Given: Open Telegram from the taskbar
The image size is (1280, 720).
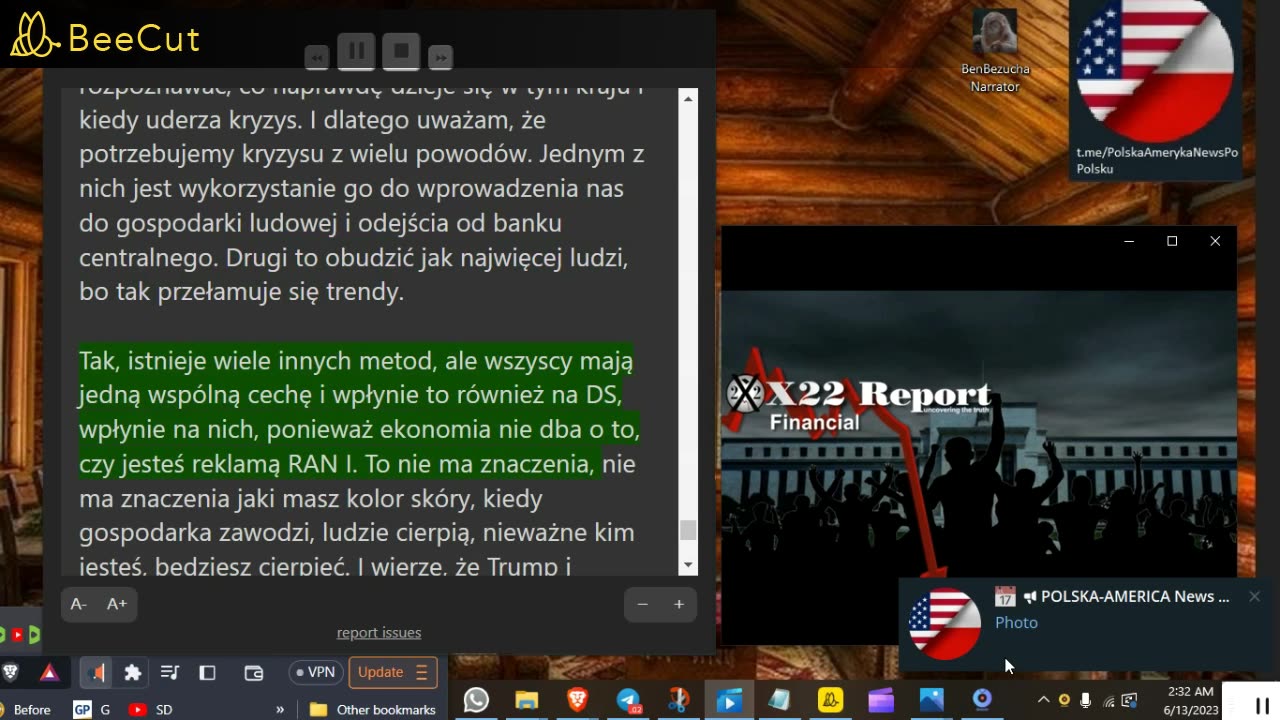Looking at the screenshot, I should (x=628, y=700).
